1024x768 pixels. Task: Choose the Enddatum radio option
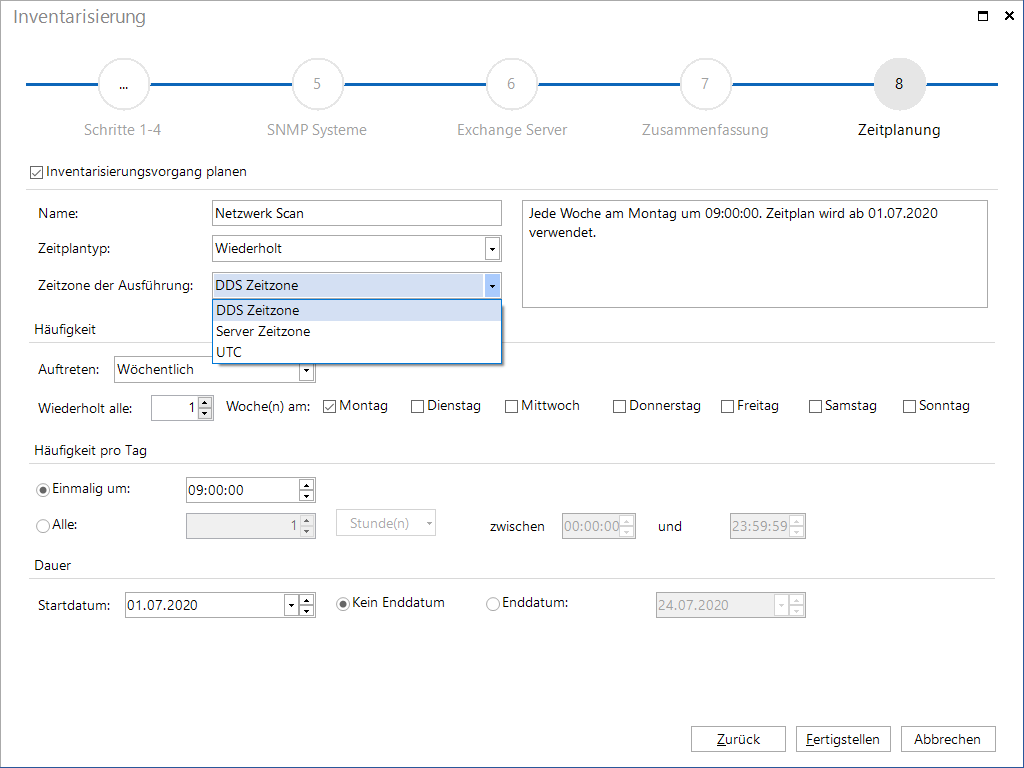pyautogui.click(x=492, y=604)
